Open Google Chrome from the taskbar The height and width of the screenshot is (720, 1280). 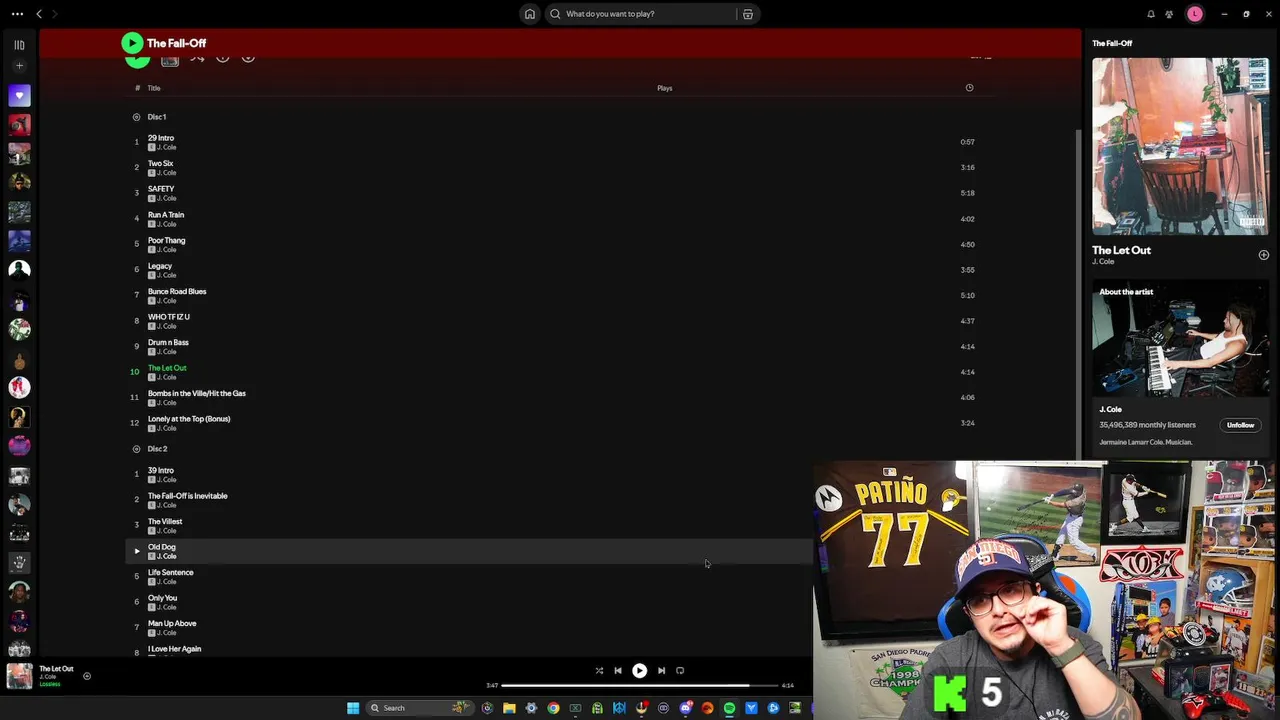553,708
